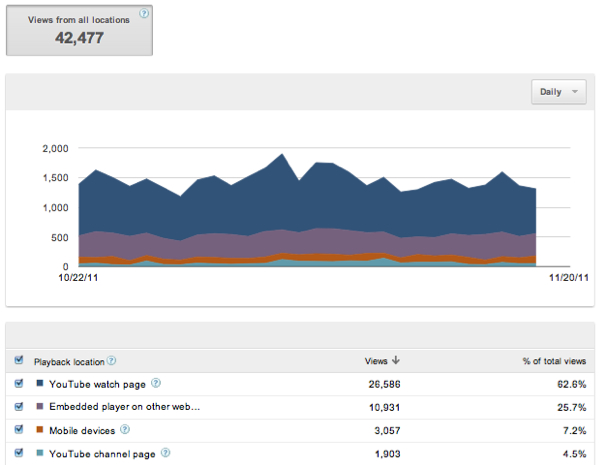Viewport: 600px width, 465px height.
Task: Click the dark blue YouTube watch page swatch
Action: 39,384
